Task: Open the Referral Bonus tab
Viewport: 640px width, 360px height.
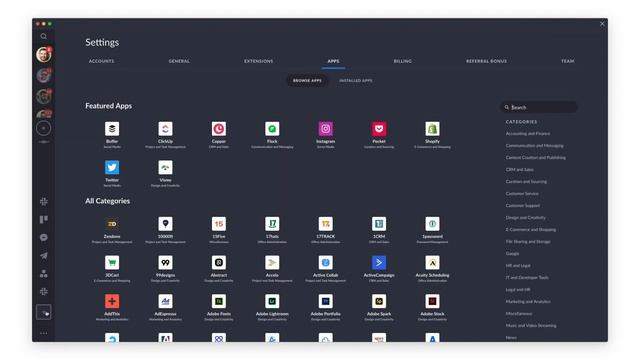Action: (x=487, y=61)
